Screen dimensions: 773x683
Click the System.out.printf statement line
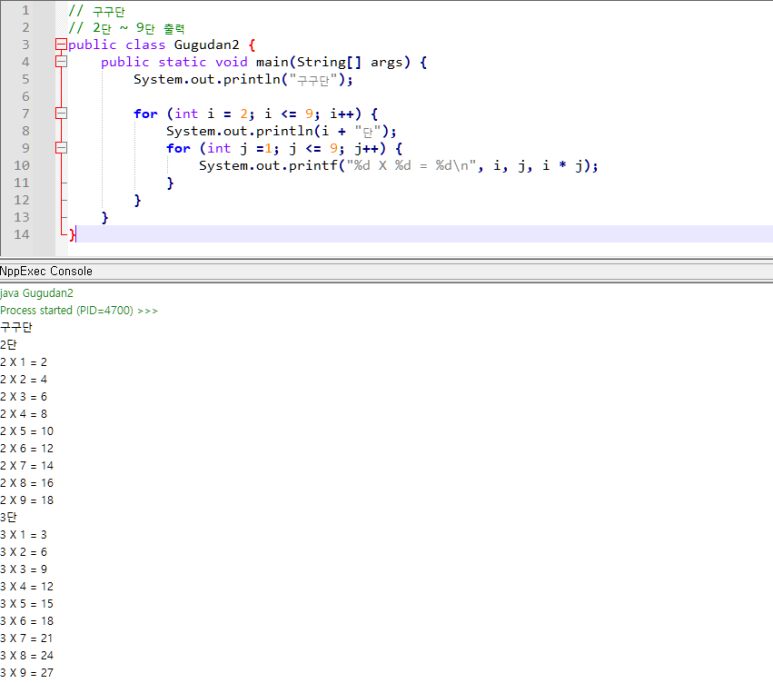point(398,166)
